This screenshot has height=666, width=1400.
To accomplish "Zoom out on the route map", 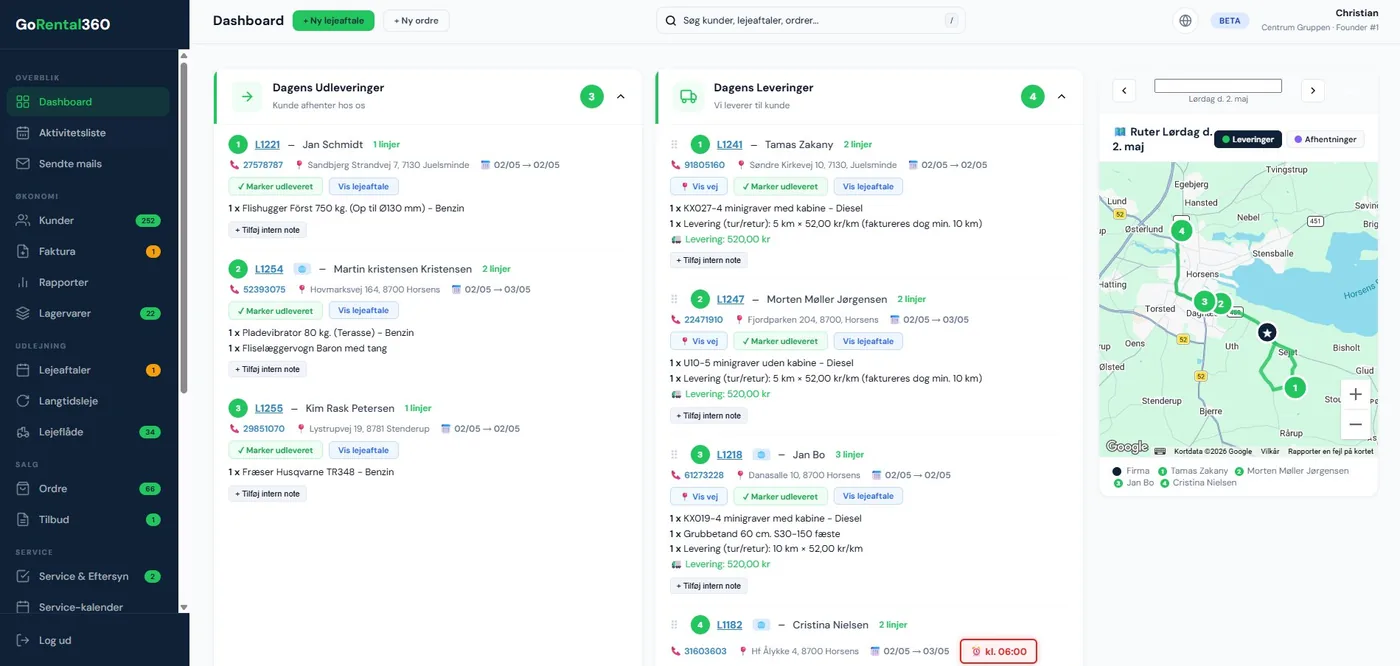I will (1355, 424).
